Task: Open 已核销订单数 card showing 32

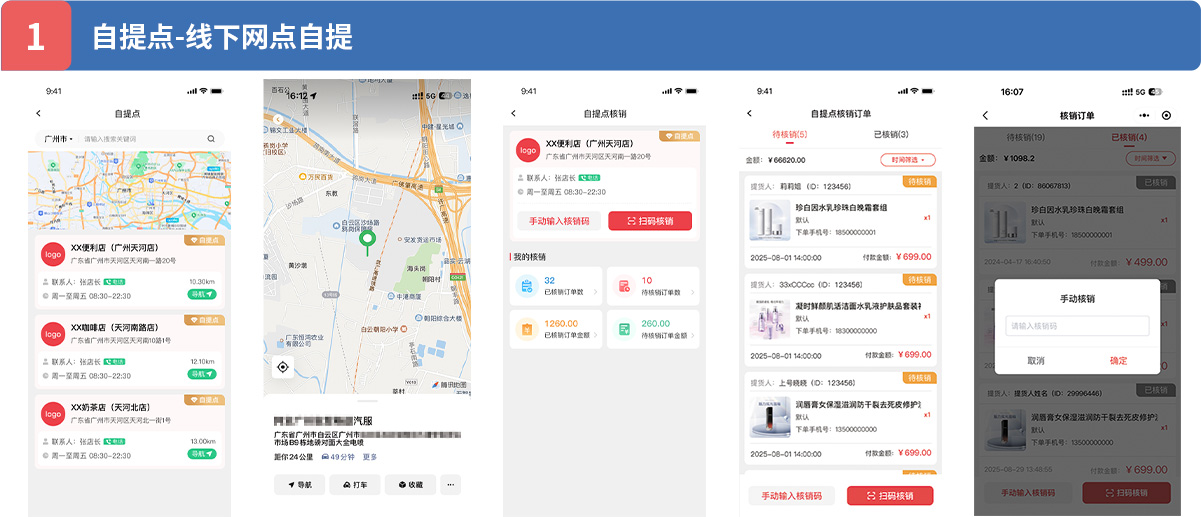Action: pos(556,286)
